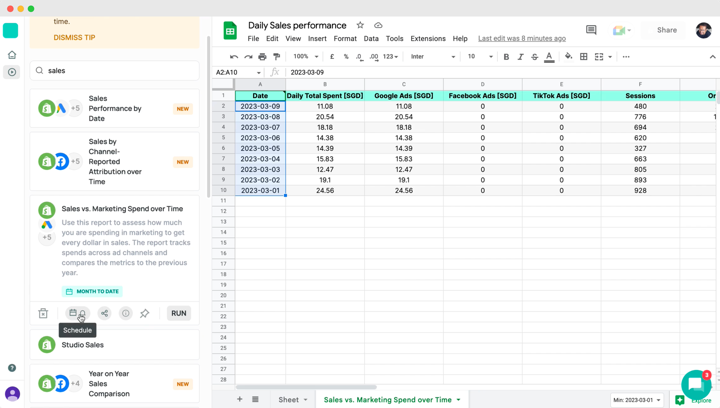Click DISMISS TIP in the sidebar
The width and height of the screenshot is (720, 408).
[74, 38]
